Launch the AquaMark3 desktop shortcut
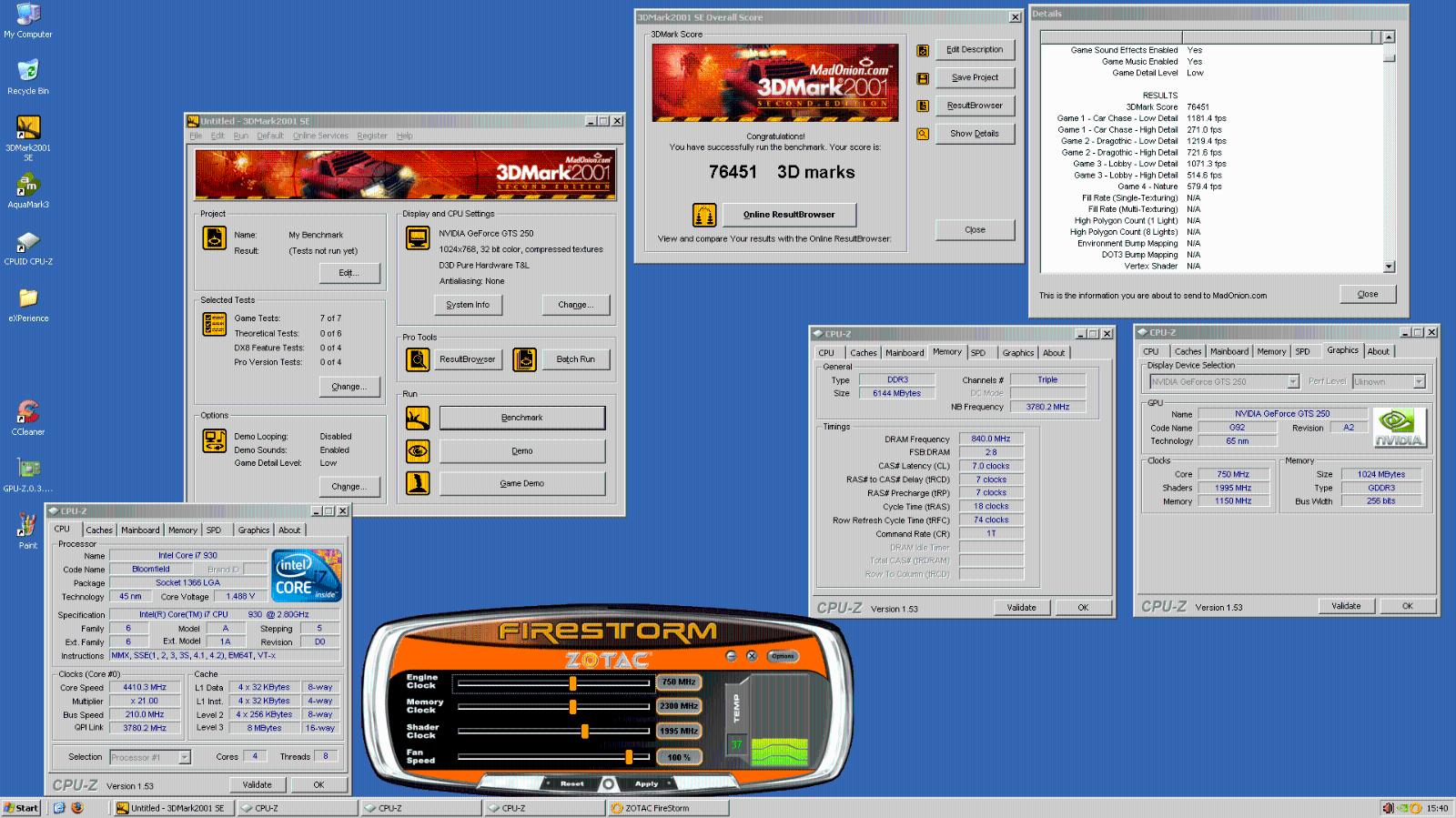Viewport: 1456px width, 818px height. click(x=28, y=185)
